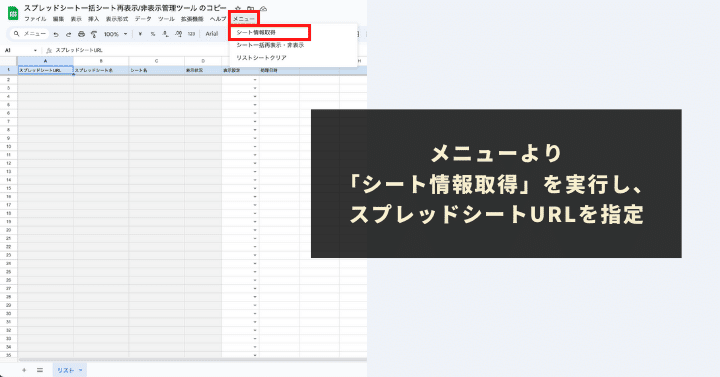Viewport: 720px width, 377px height.
Task: Open the ヘルプ menu
Action: [x=218, y=19]
